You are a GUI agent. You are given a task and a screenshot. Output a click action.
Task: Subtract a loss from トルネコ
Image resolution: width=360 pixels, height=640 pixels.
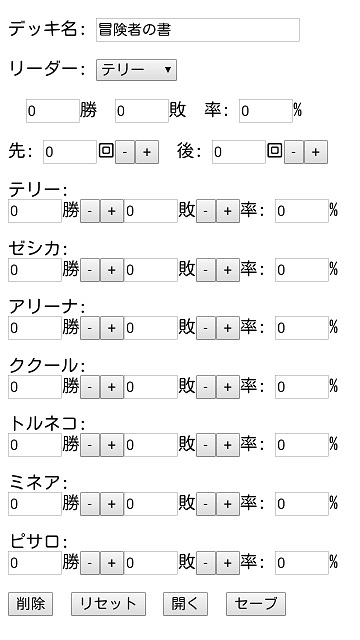click(x=206, y=445)
